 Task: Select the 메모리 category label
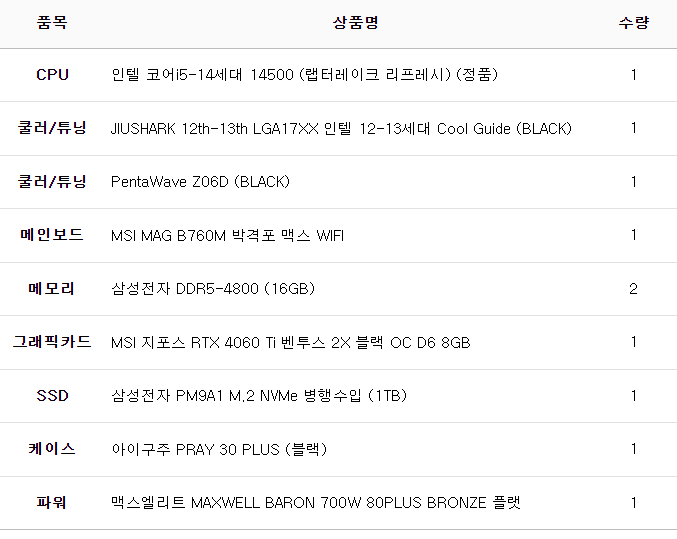point(52,289)
